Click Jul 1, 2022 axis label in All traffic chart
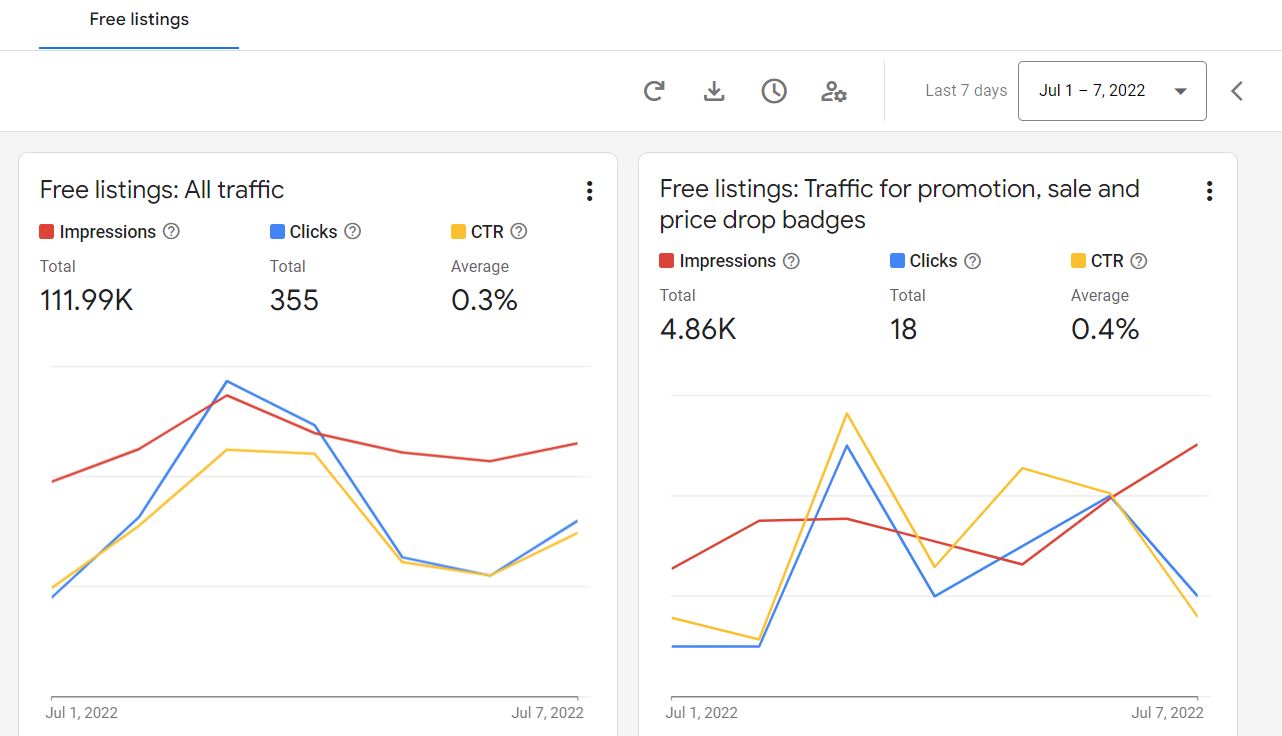 pyautogui.click(x=82, y=713)
